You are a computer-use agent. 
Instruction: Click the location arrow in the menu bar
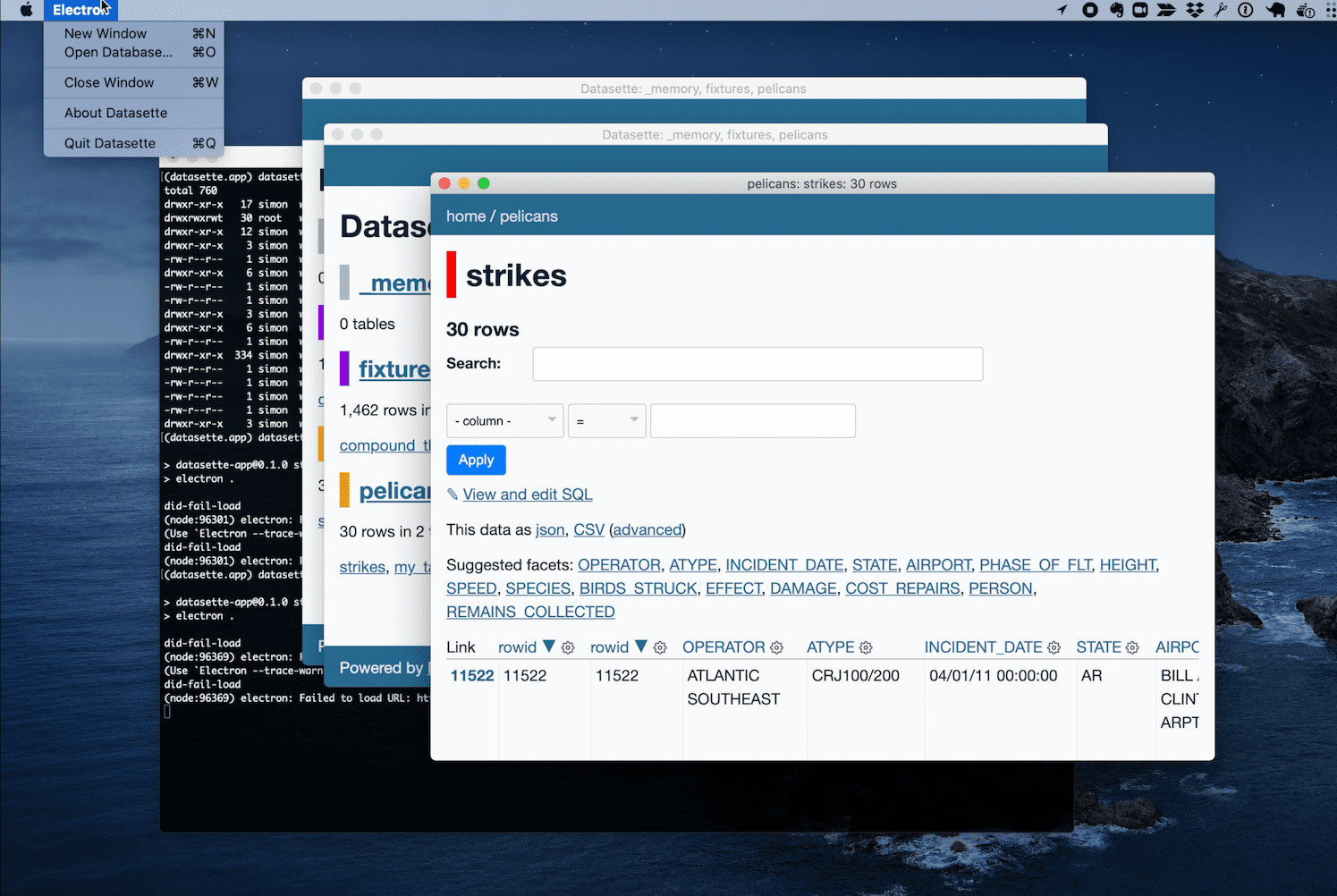pos(1062,10)
